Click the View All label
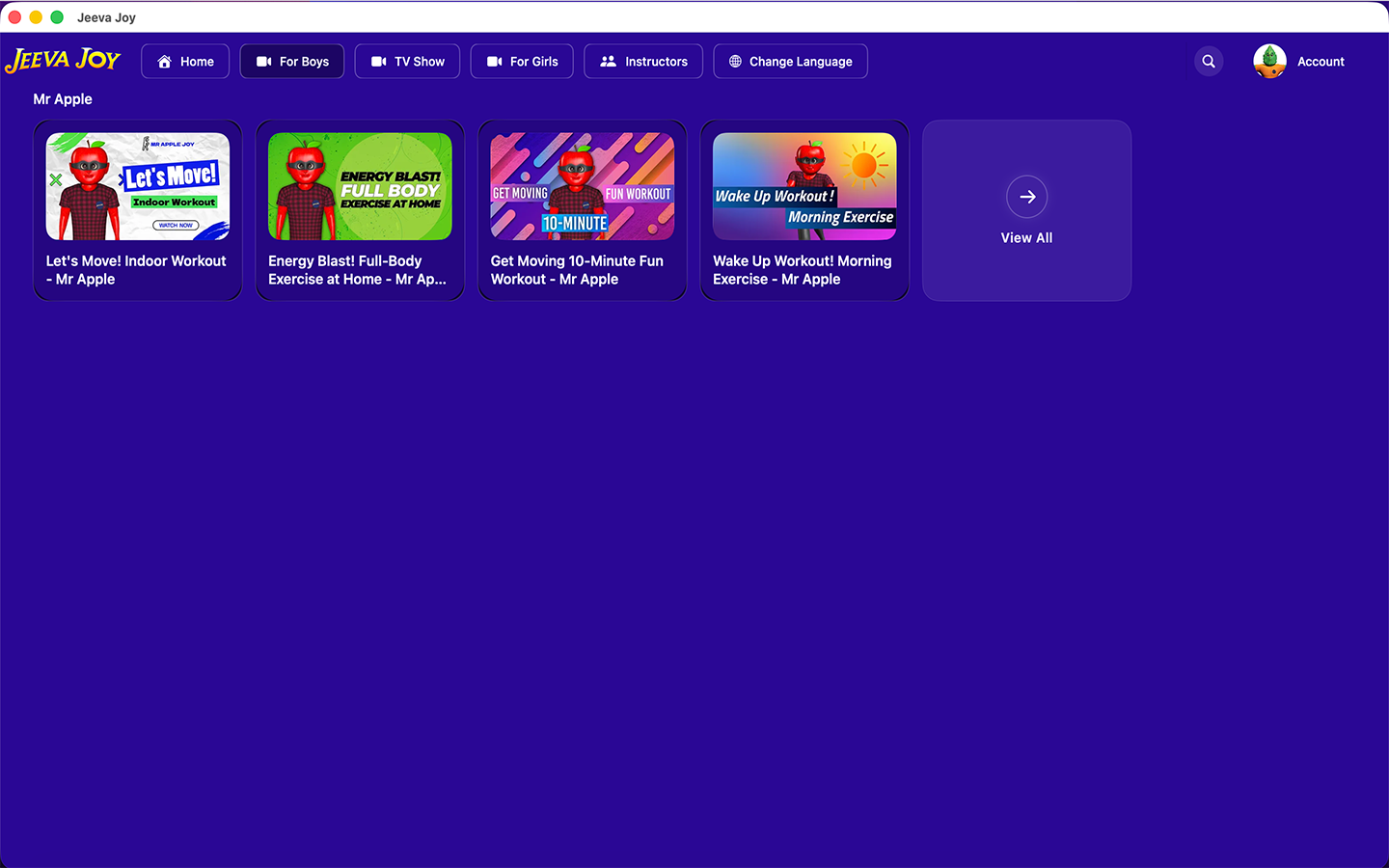The height and width of the screenshot is (868, 1389). 1026,238
